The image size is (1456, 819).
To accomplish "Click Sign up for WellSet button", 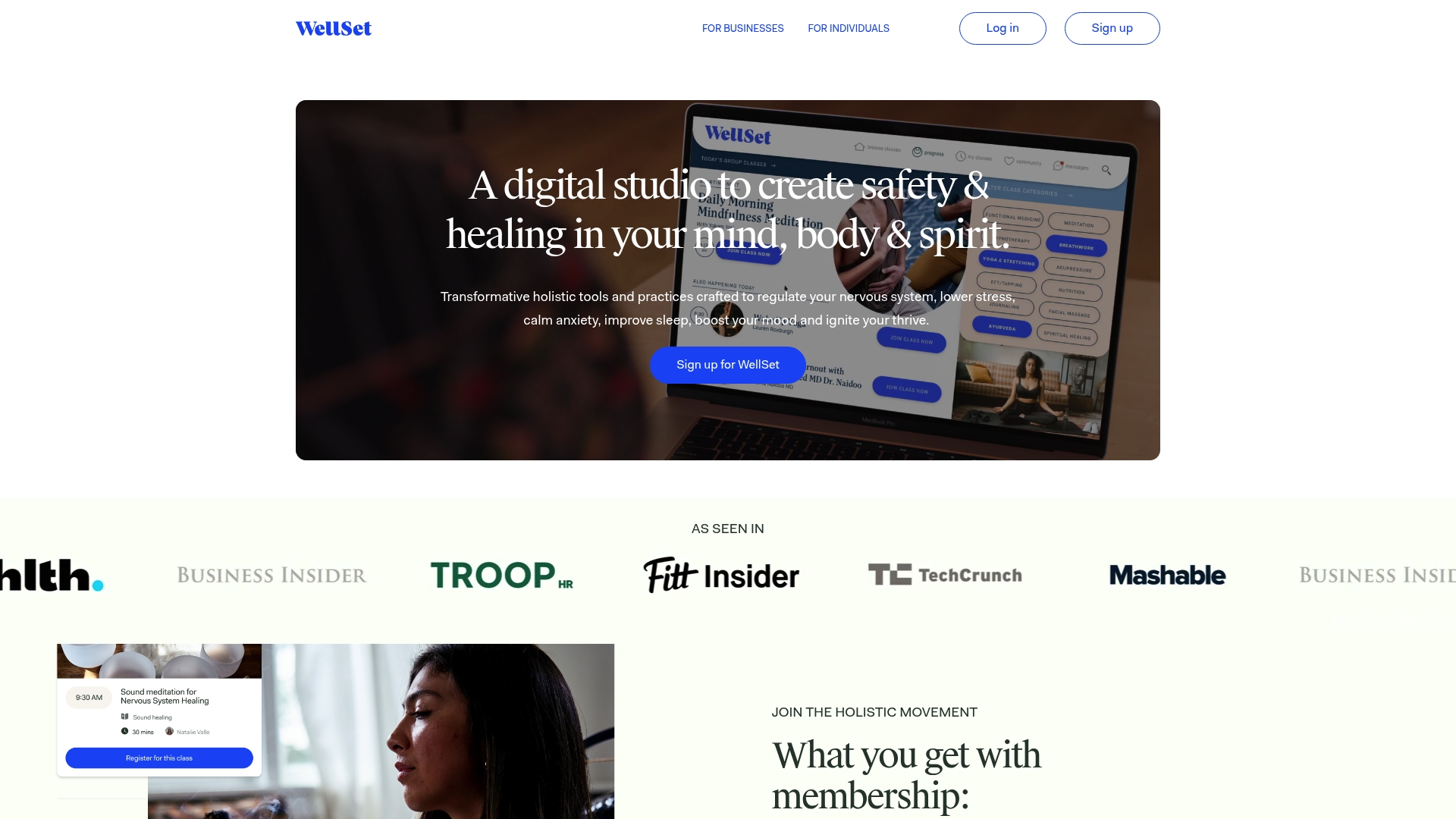I will coord(728,365).
